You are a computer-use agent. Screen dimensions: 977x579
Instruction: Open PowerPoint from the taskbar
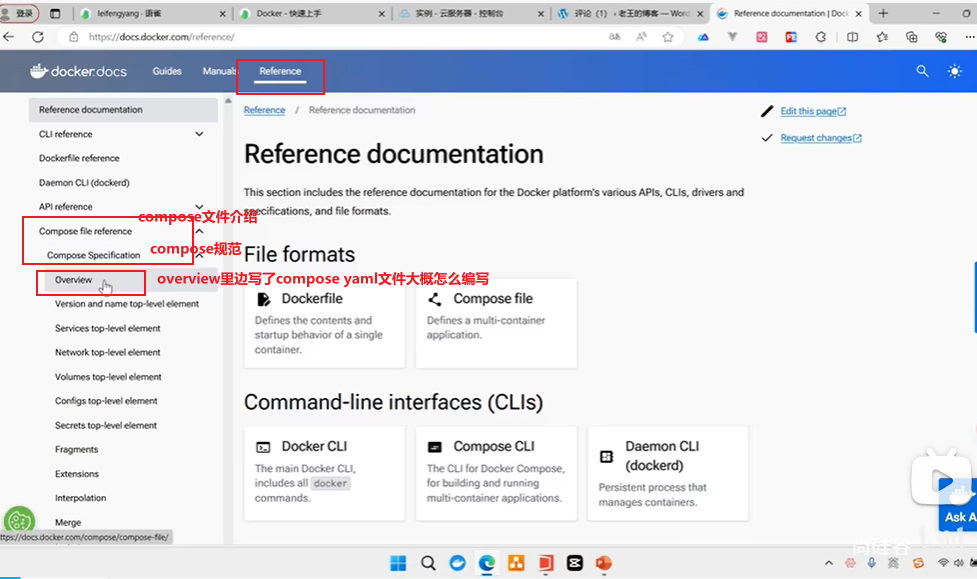tap(603, 563)
